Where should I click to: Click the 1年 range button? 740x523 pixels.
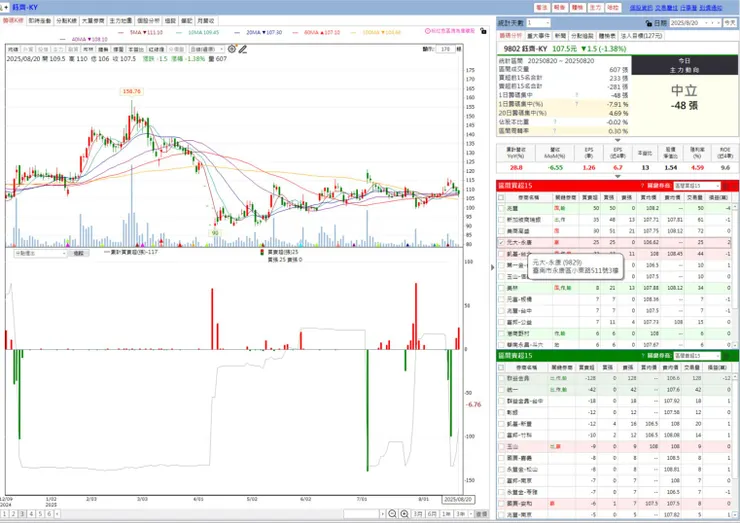446,514
